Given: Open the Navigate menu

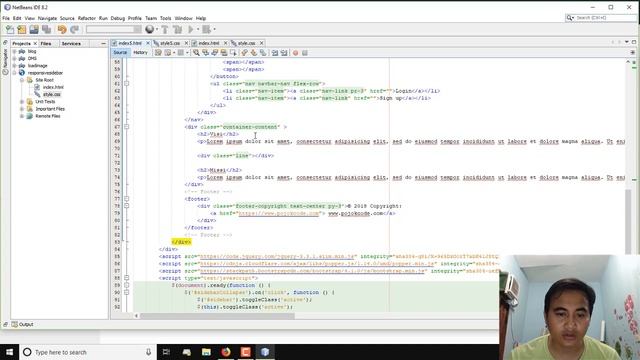Looking at the screenshot, I should click(x=47, y=18).
